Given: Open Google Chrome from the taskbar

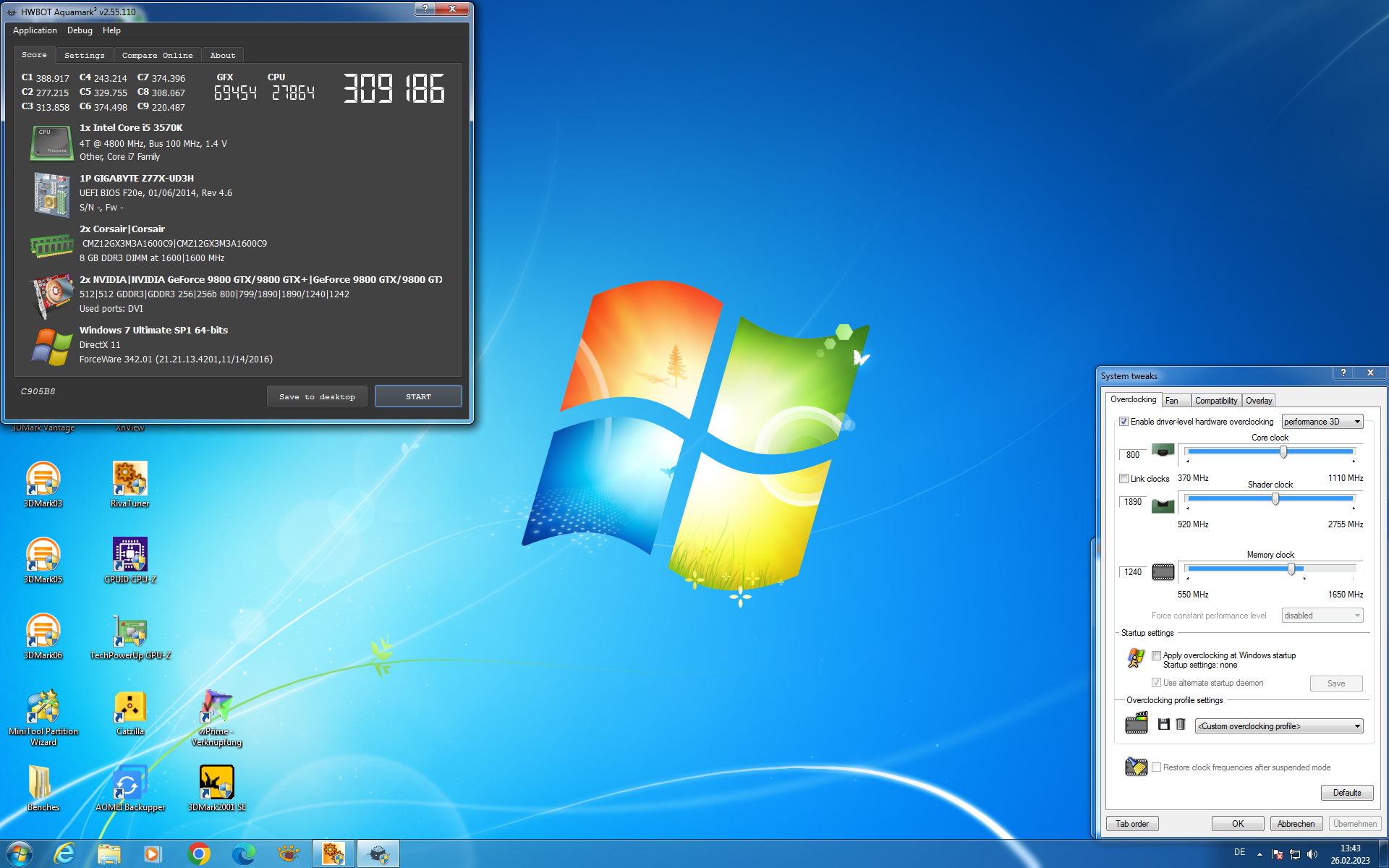Looking at the screenshot, I should [199, 854].
